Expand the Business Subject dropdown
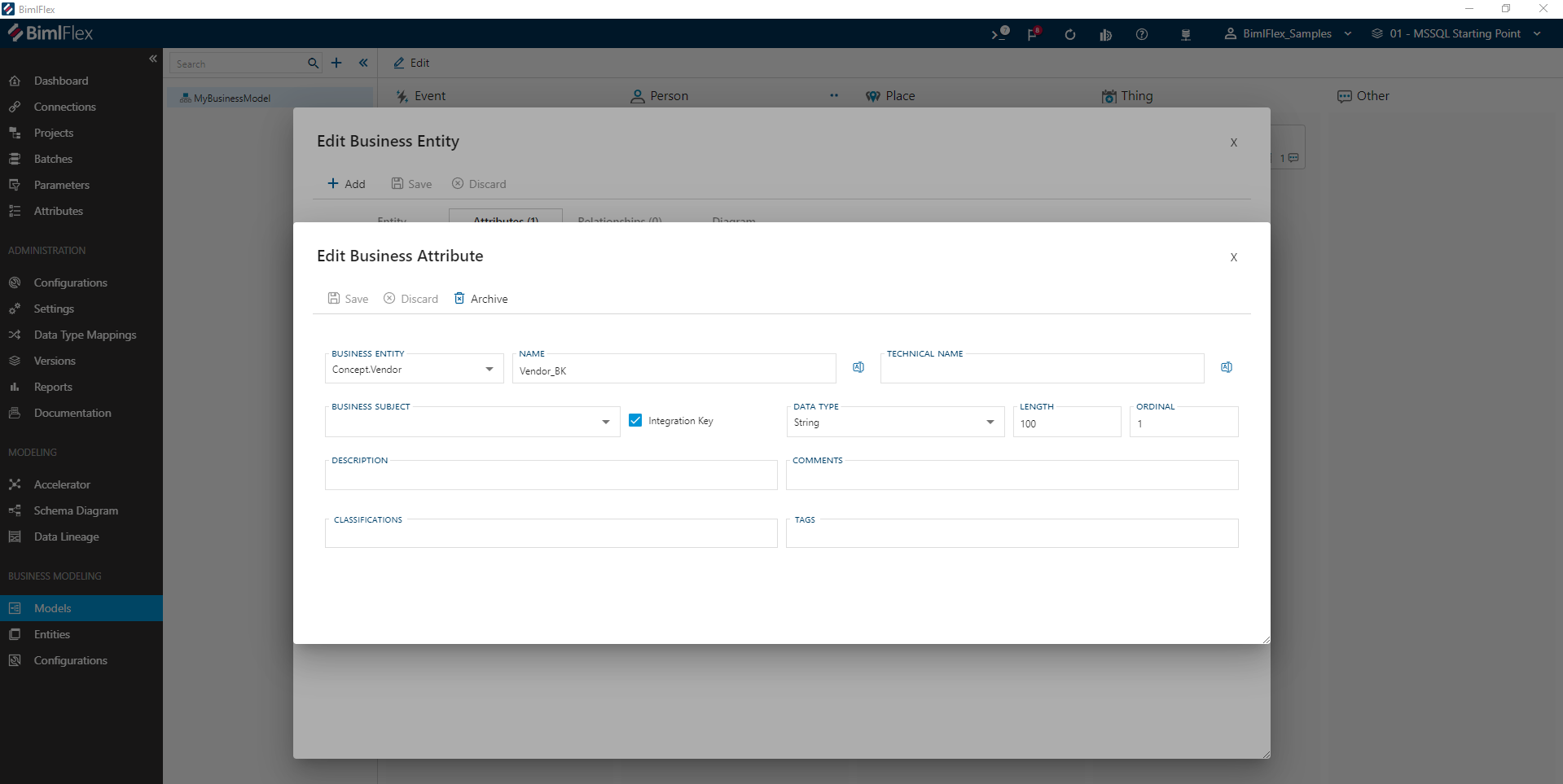Image resolution: width=1563 pixels, height=784 pixels. [x=604, y=422]
